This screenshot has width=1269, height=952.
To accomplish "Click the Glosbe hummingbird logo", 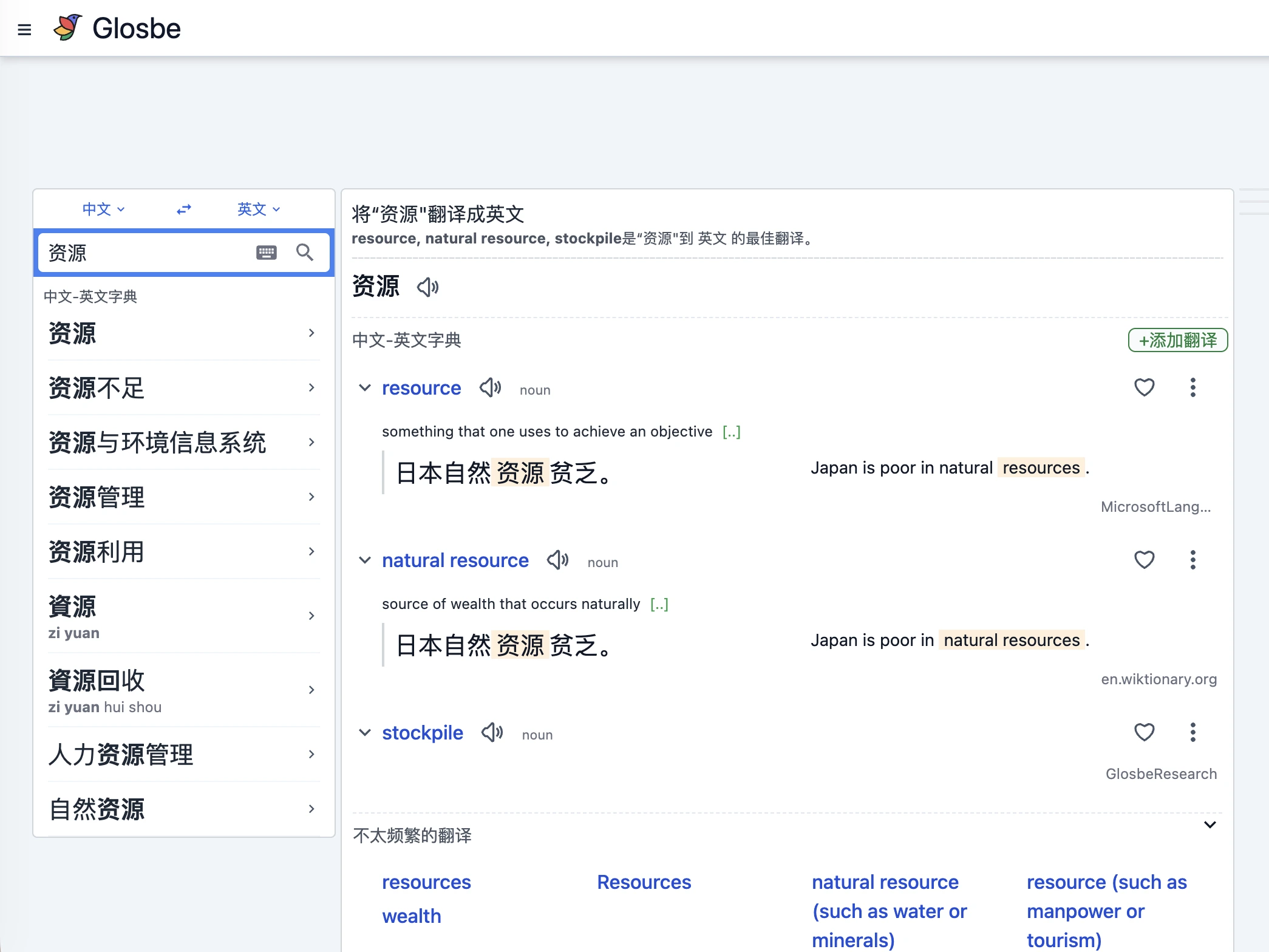I will [67, 28].
